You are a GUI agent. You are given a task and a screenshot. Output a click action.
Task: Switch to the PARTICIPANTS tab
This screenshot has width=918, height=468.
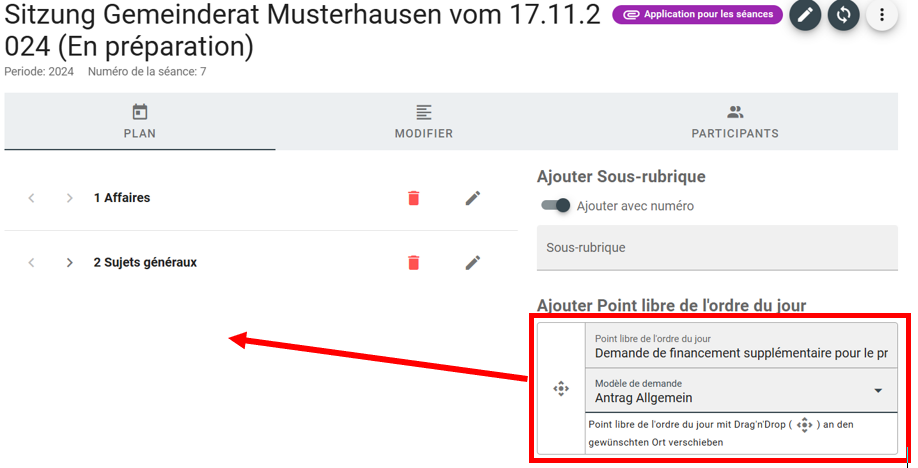pos(734,122)
